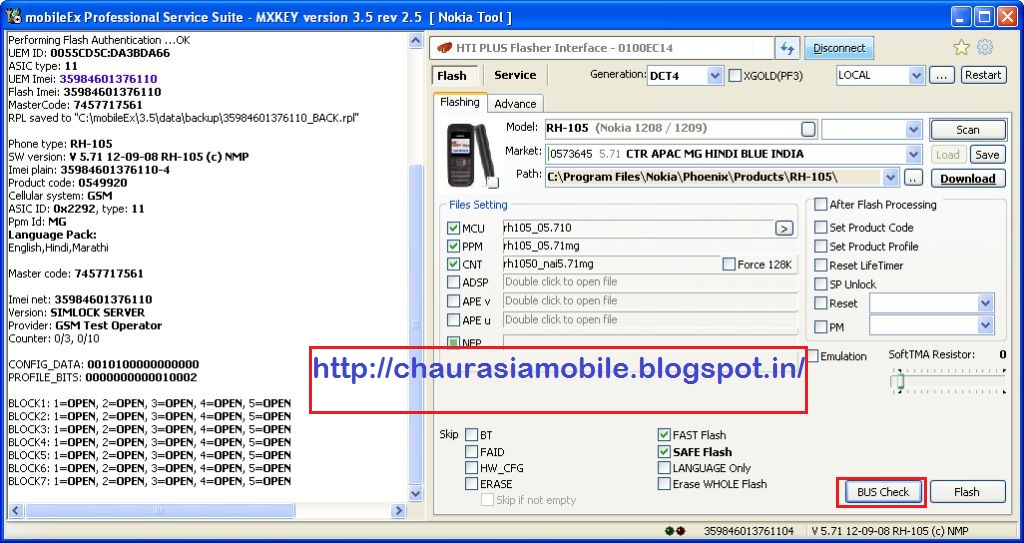Disable the SAFE Flash checkbox
This screenshot has height=543, width=1024.
[x=664, y=452]
